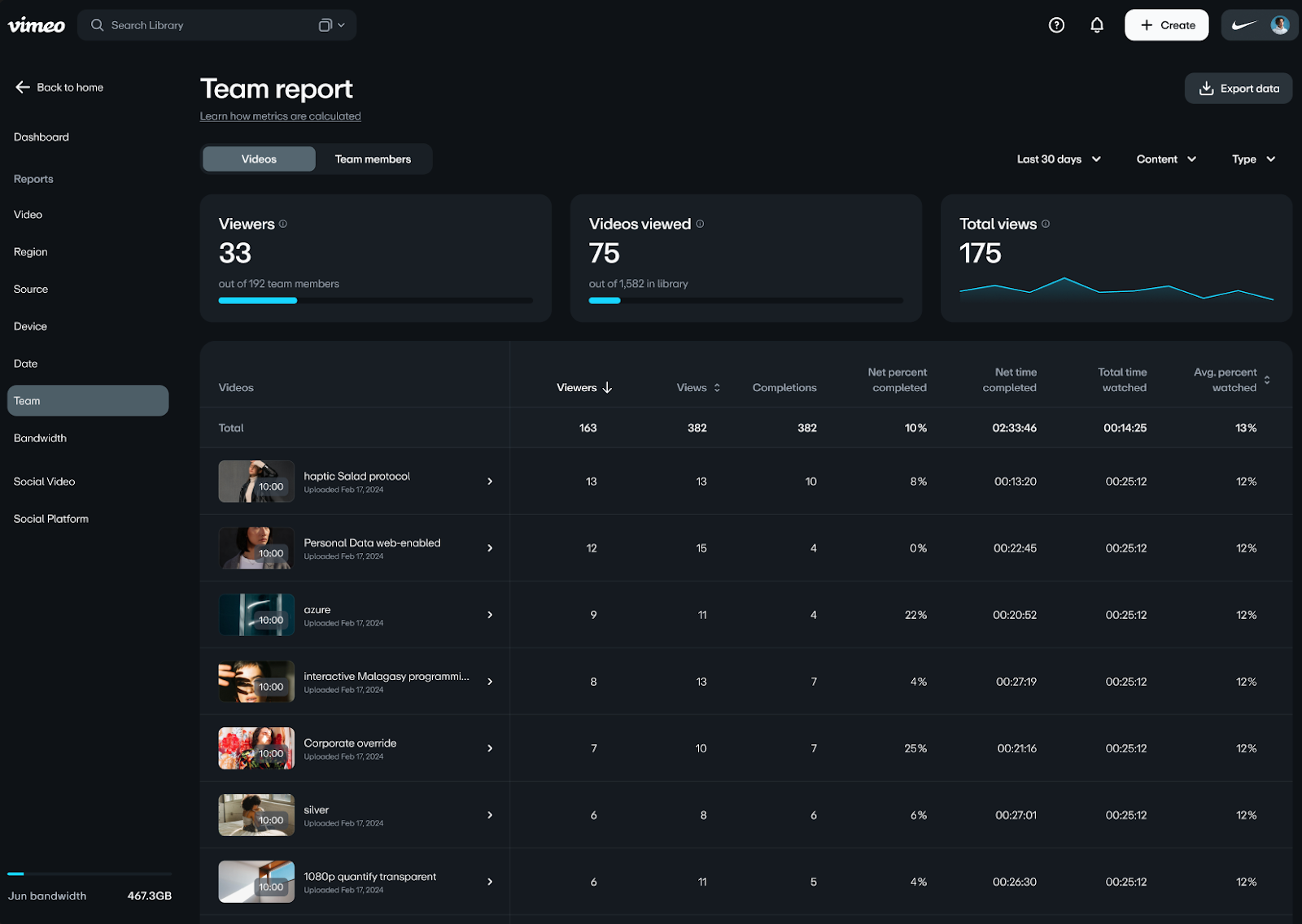The width and height of the screenshot is (1302, 924).
Task: Open notifications via the bell icon
Action: pyautogui.click(x=1096, y=24)
